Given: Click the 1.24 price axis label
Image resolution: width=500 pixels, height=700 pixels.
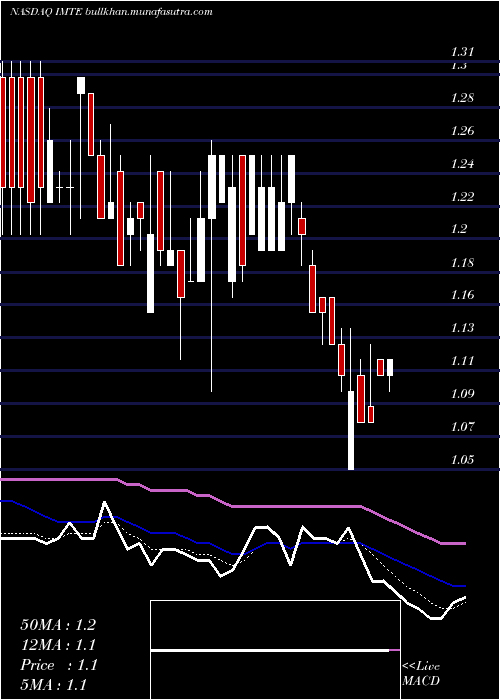Looking at the screenshot, I should point(462,163).
